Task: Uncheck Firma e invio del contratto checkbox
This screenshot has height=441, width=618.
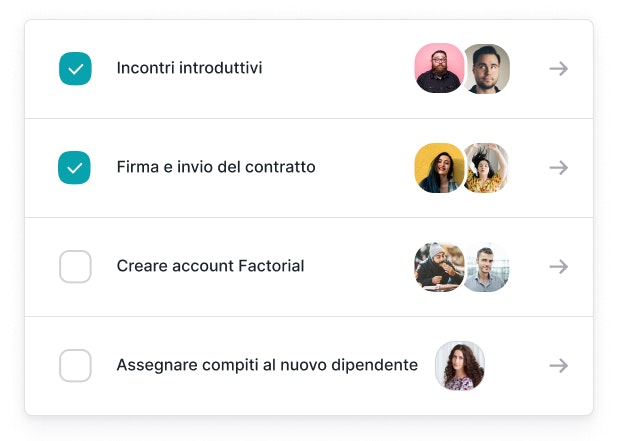Action: tap(75, 168)
